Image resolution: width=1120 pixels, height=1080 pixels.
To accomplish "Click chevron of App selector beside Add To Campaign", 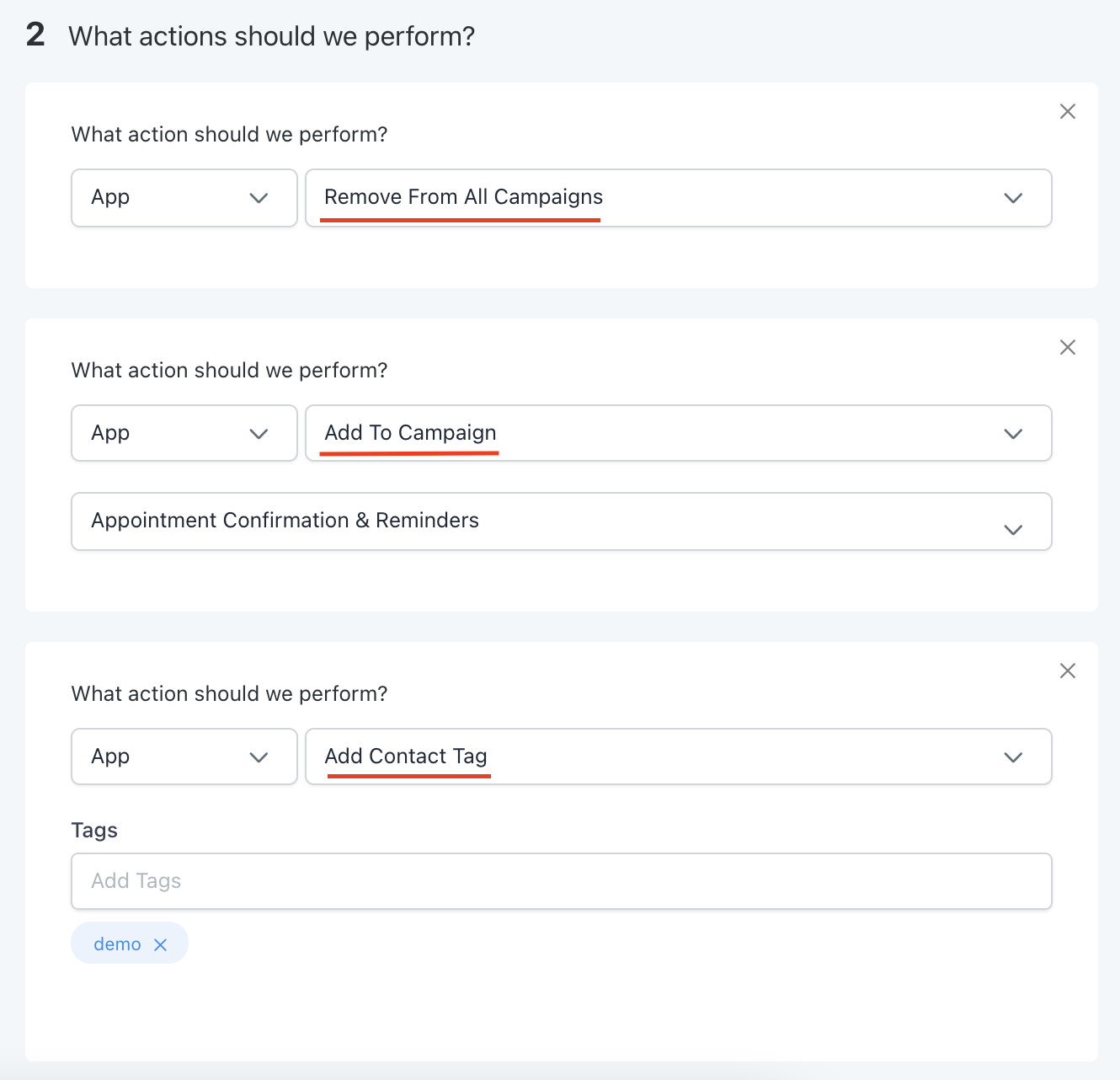I will click(259, 434).
